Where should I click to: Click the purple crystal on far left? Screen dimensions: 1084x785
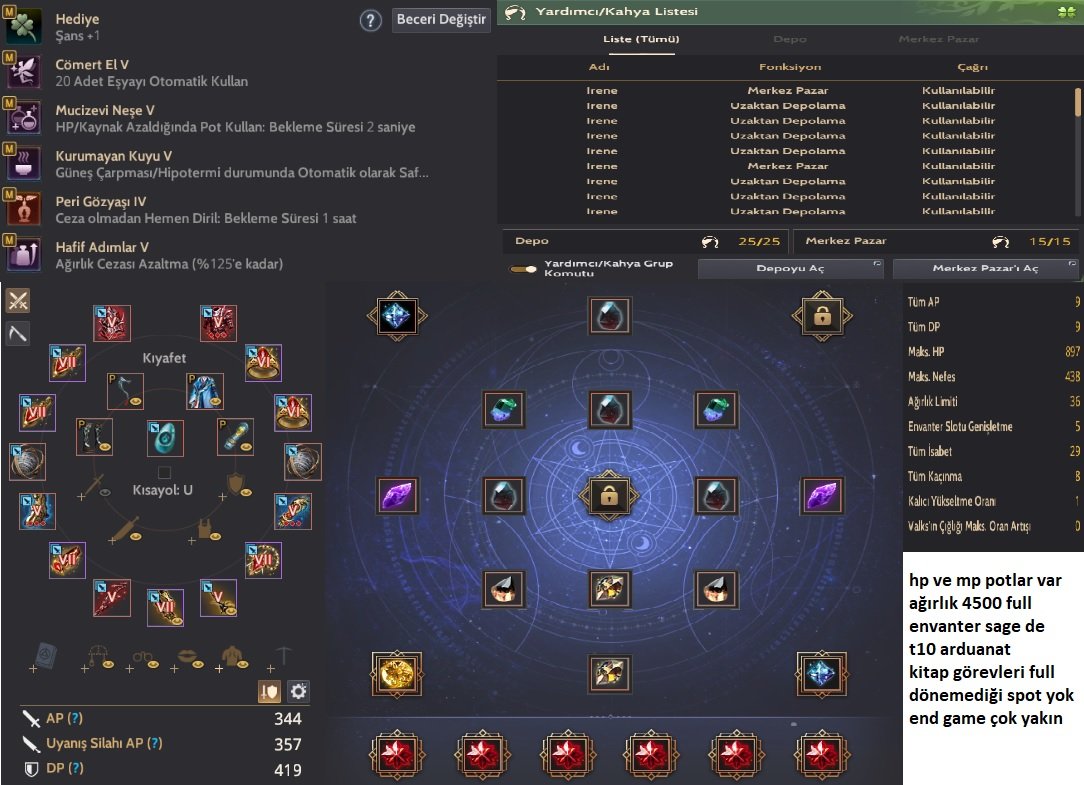[398, 496]
